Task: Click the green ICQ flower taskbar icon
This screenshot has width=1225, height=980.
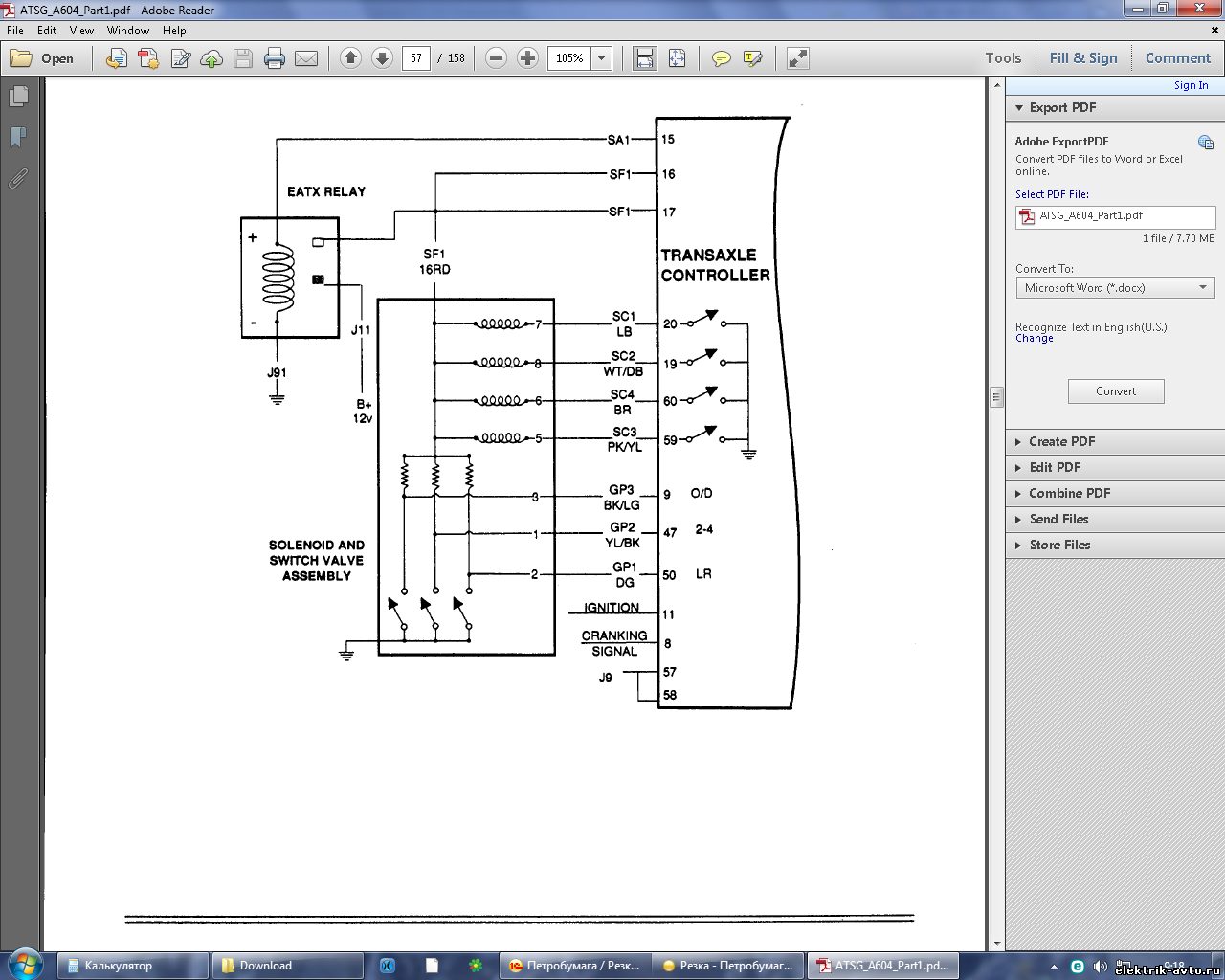Action: [x=476, y=966]
